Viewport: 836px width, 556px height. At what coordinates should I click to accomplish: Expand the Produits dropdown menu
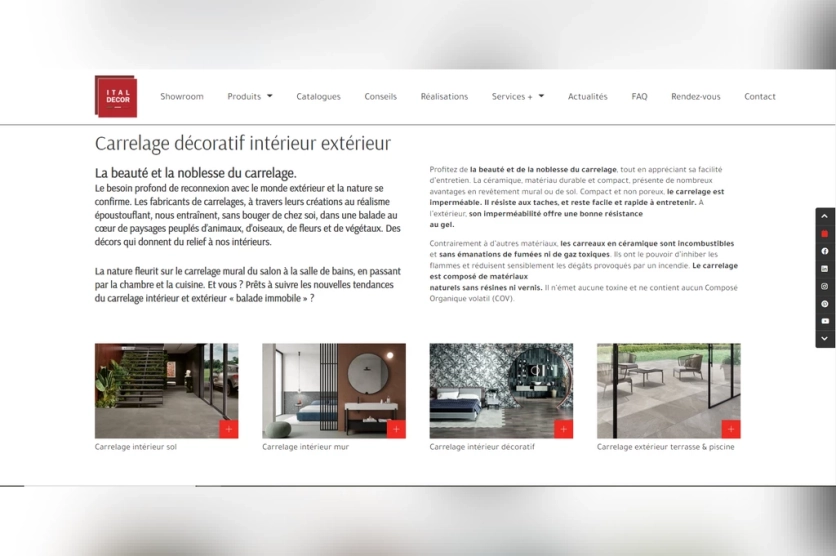[249, 97]
